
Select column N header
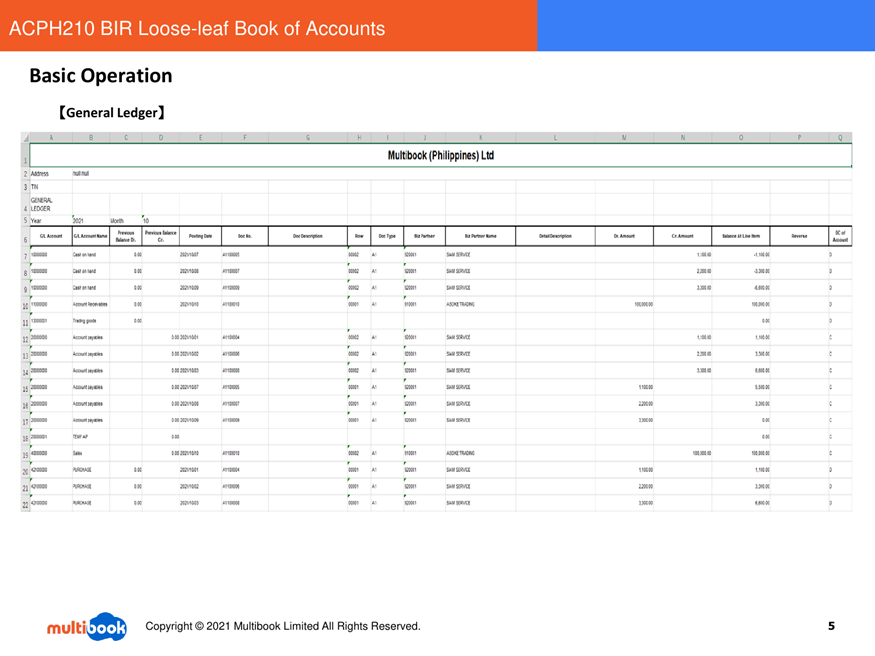coord(682,138)
